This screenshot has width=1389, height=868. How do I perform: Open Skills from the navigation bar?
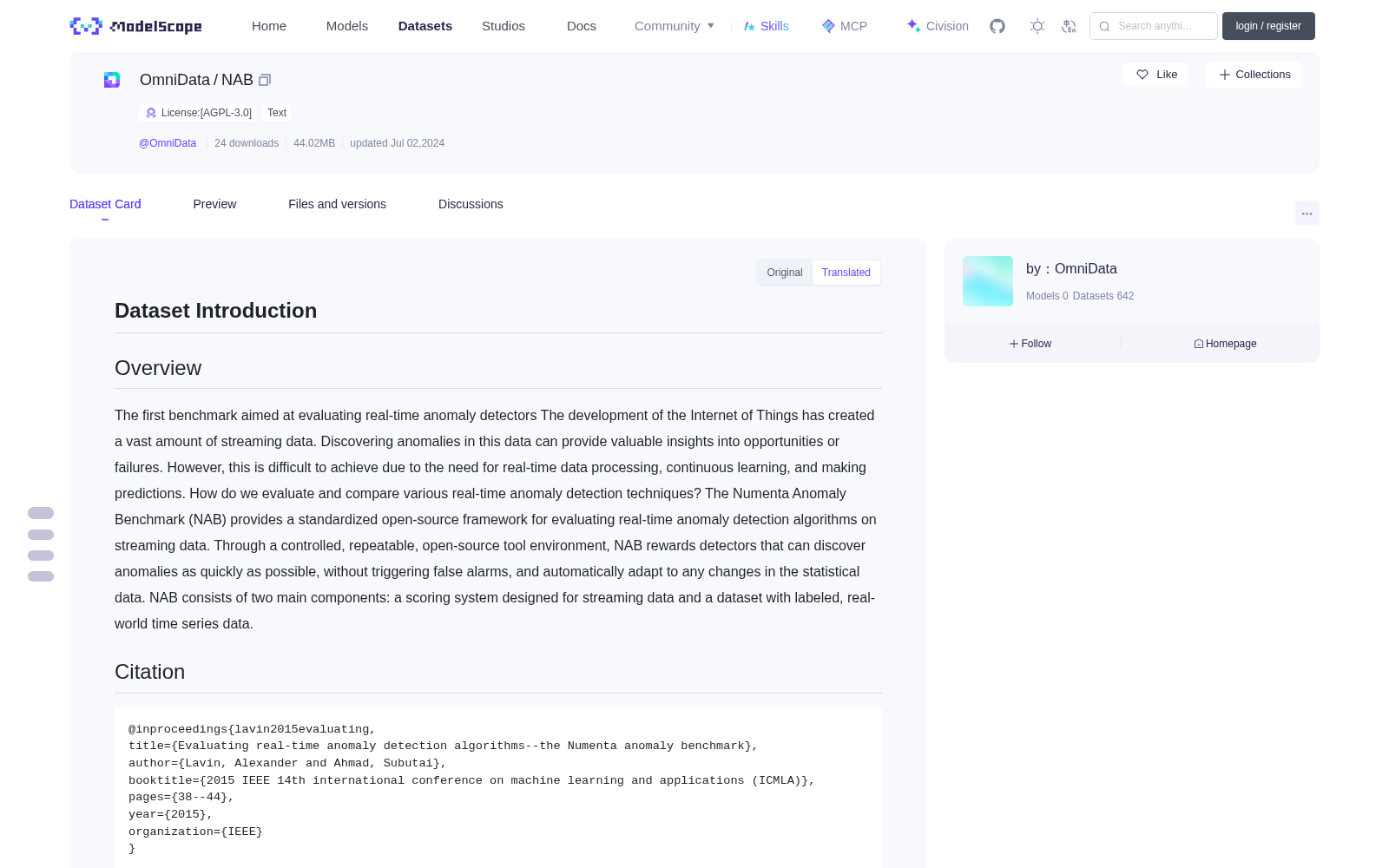(x=767, y=26)
